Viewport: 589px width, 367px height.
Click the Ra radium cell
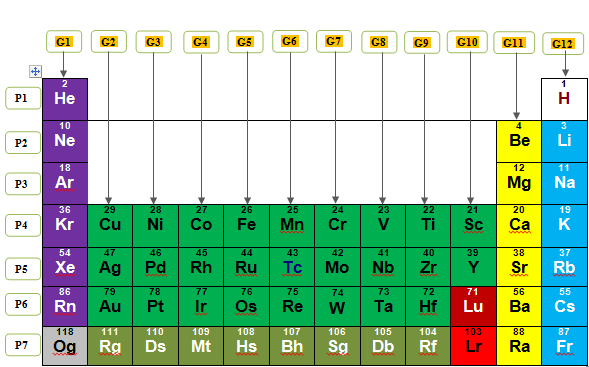(x=519, y=346)
